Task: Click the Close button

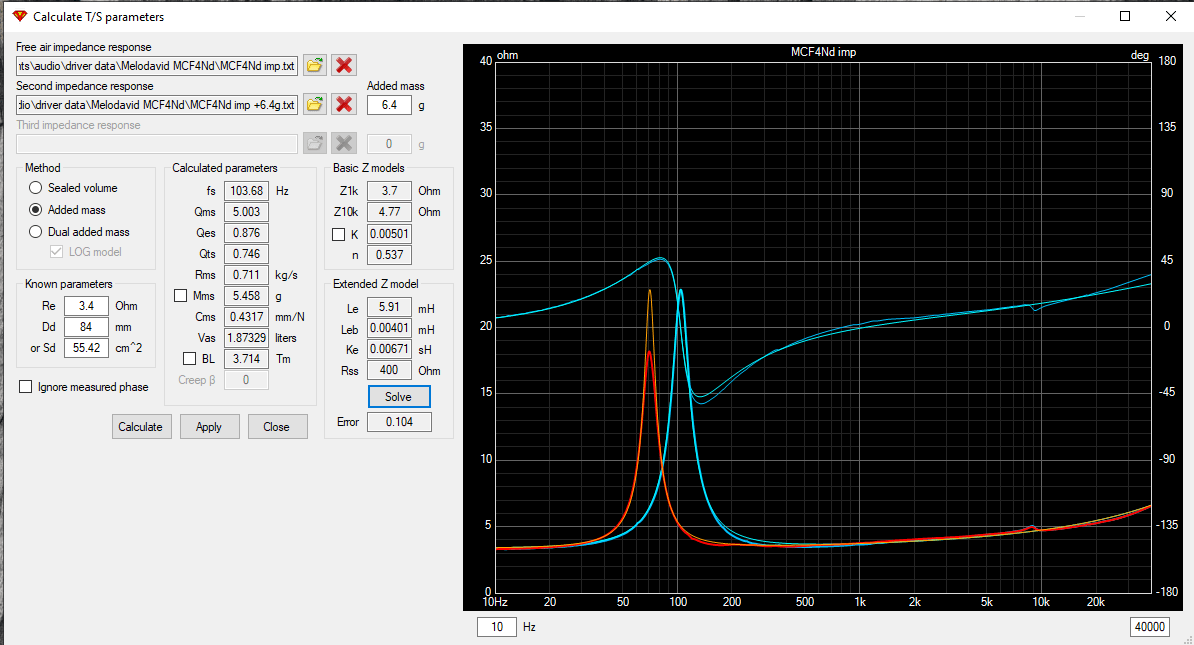Action: 277,426
